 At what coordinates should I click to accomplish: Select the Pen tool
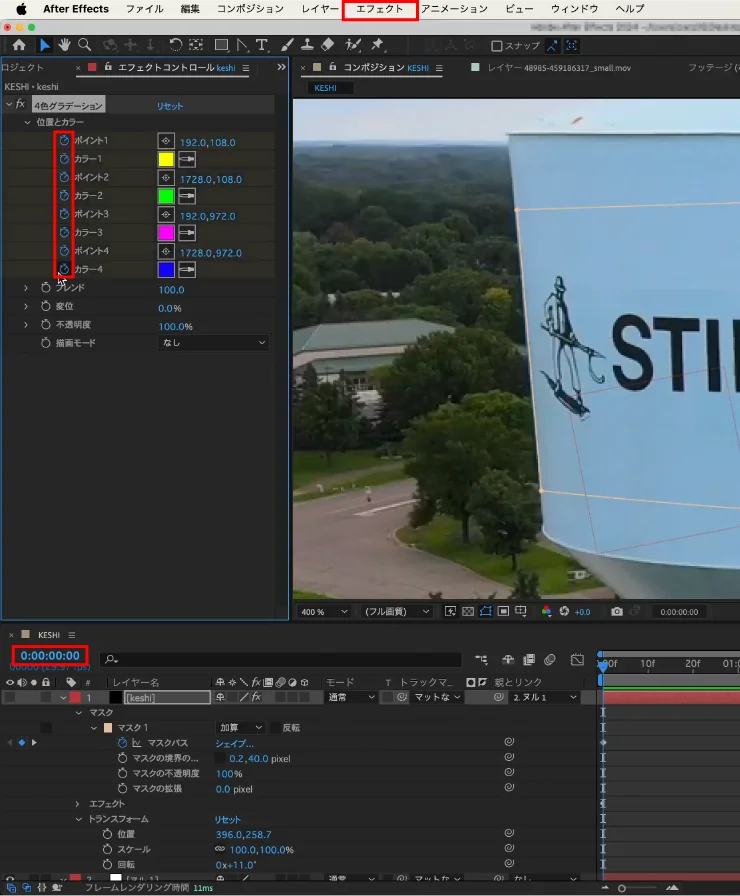tap(242, 45)
